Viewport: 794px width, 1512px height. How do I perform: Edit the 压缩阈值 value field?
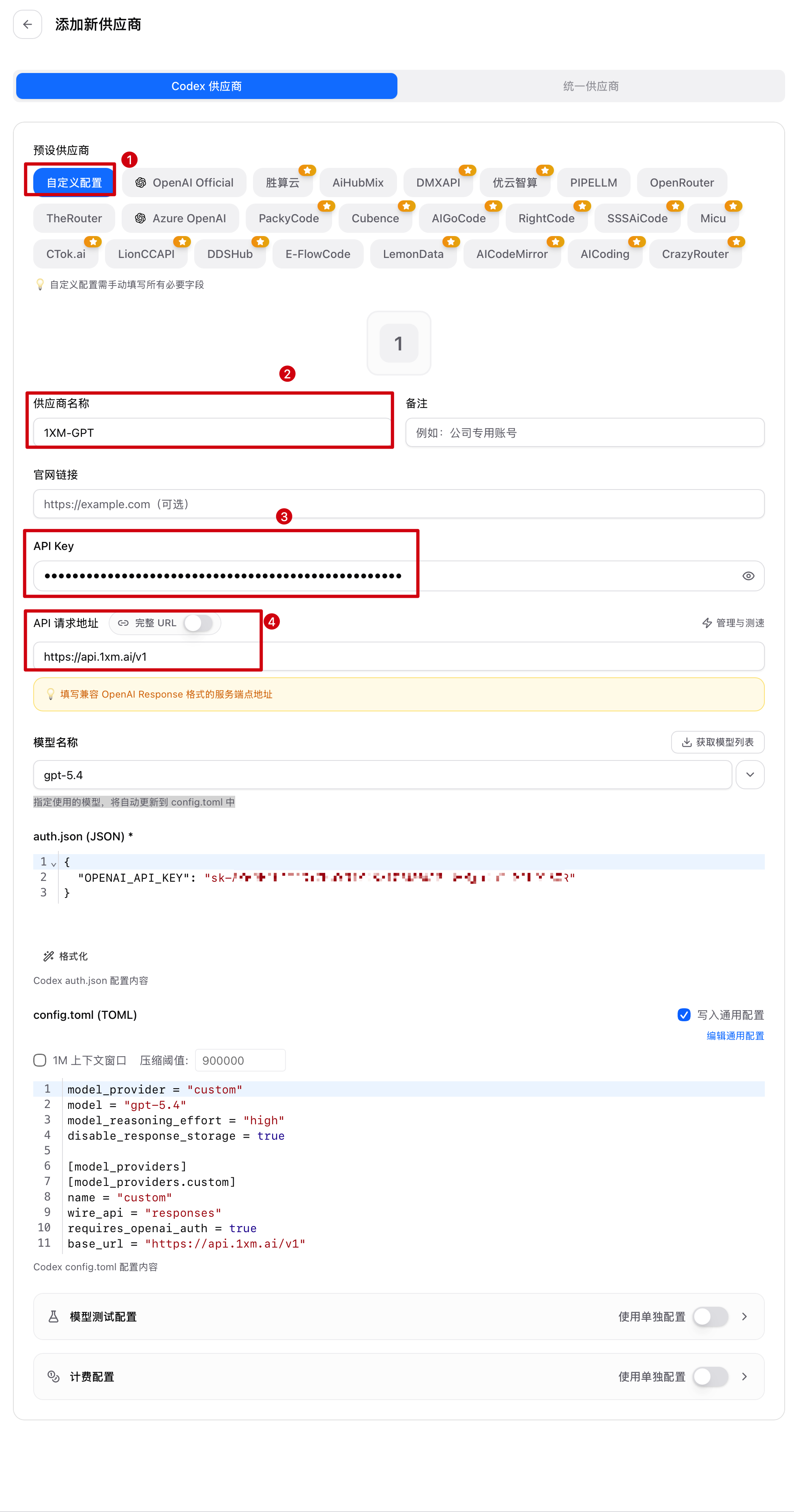(240, 1060)
